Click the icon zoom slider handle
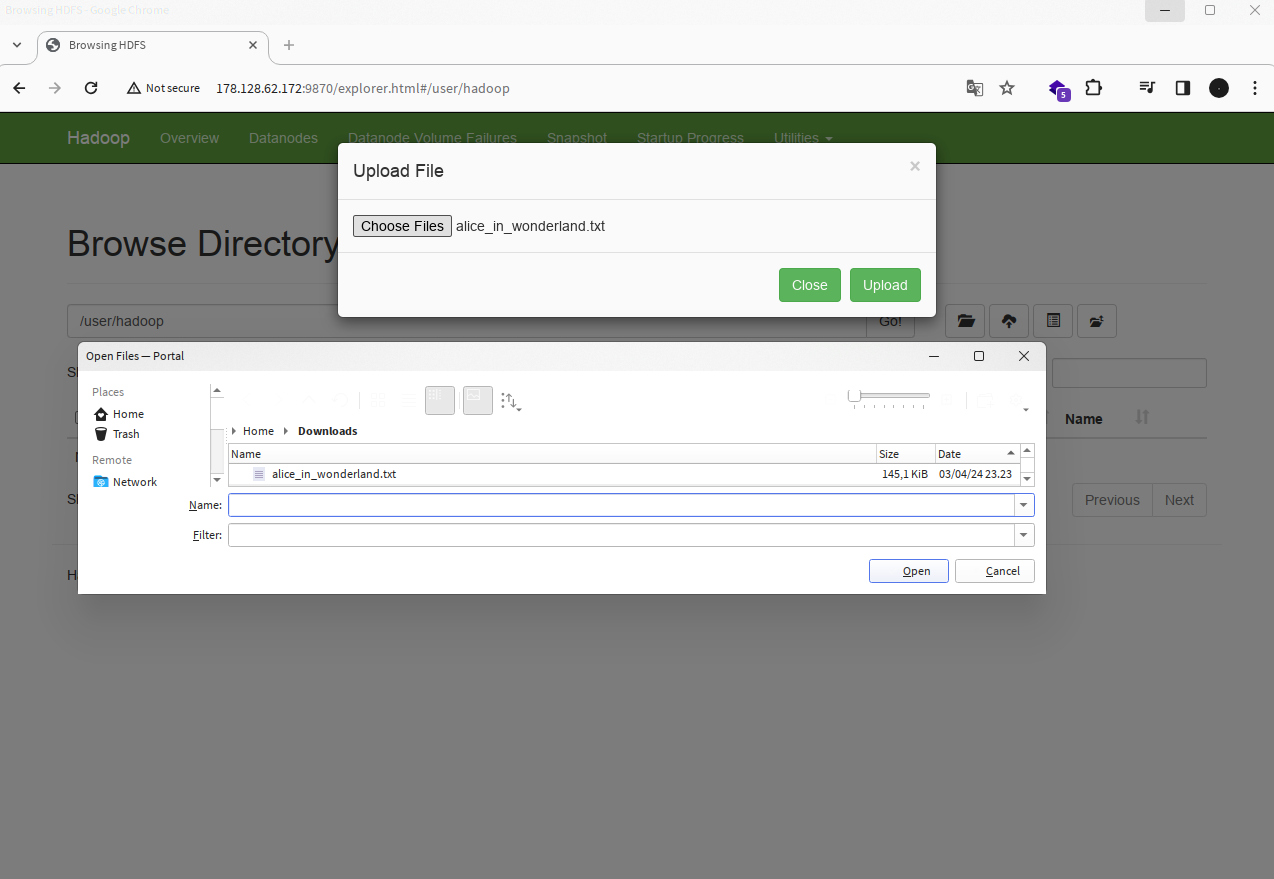Viewport: 1274px width, 879px height. click(x=854, y=396)
